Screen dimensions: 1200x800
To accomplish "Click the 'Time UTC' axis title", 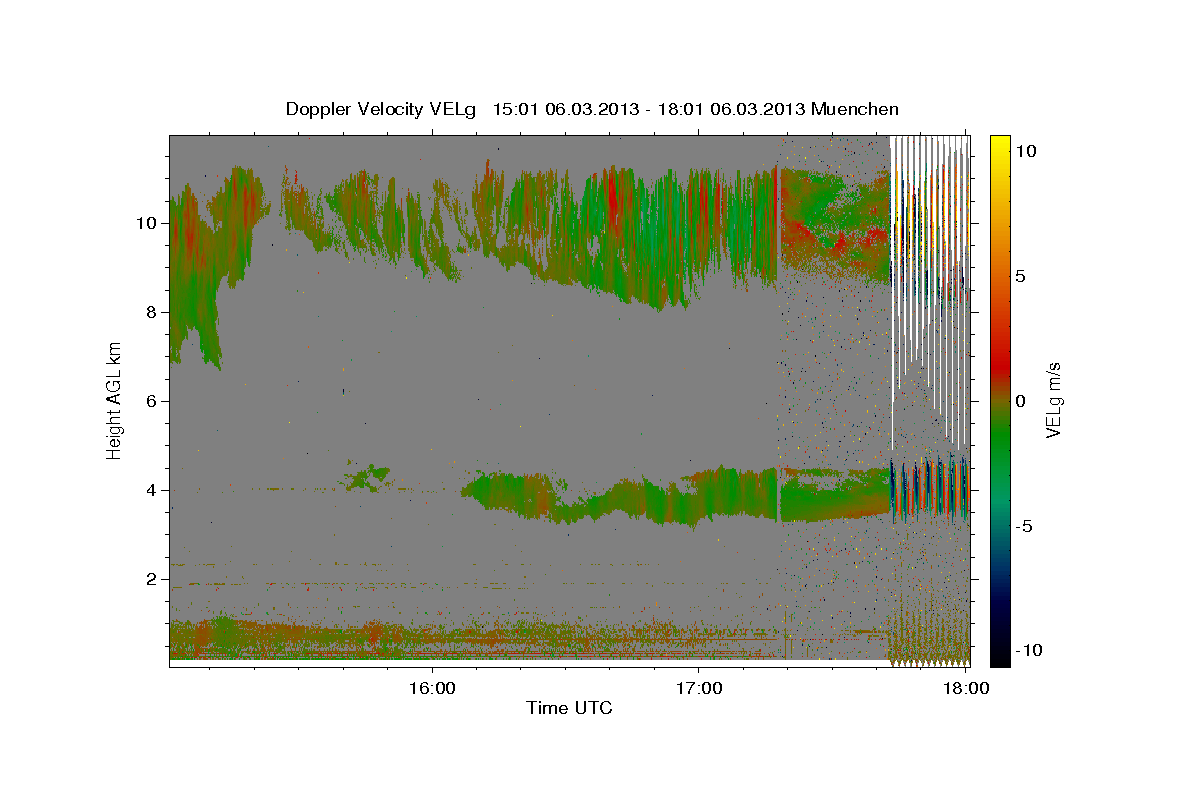I will click(569, 708).
